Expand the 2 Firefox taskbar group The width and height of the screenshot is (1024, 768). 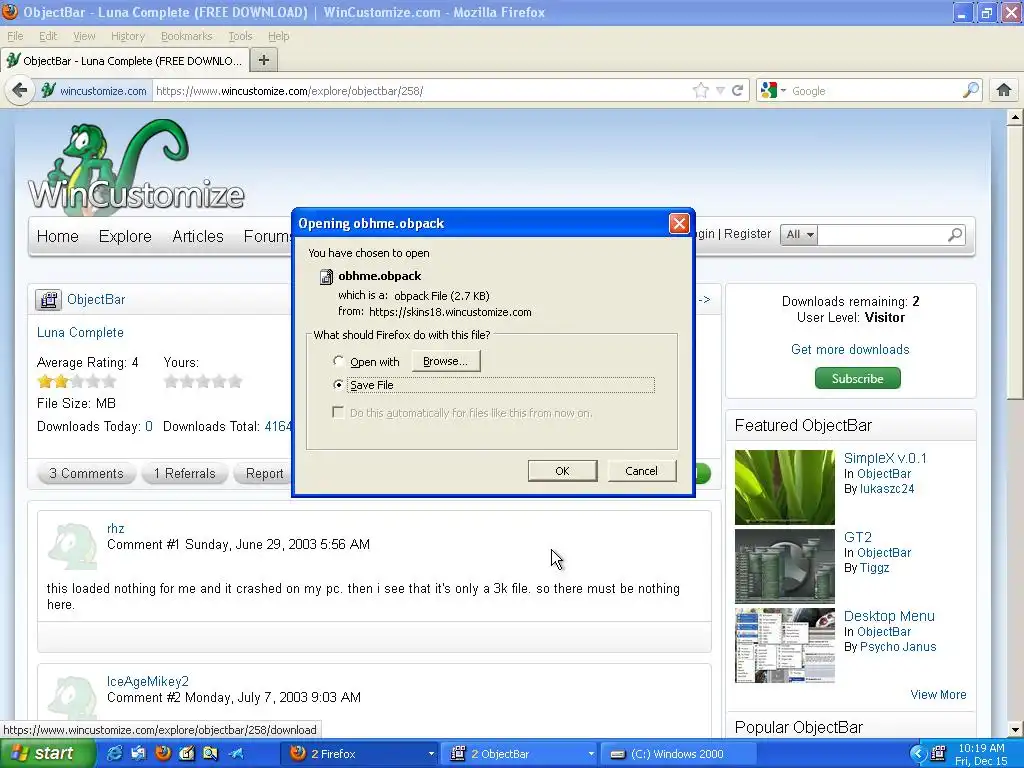coord(431,754)
